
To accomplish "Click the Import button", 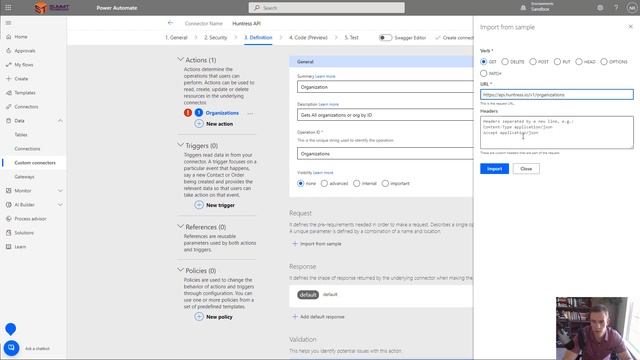I will [494, 169].
